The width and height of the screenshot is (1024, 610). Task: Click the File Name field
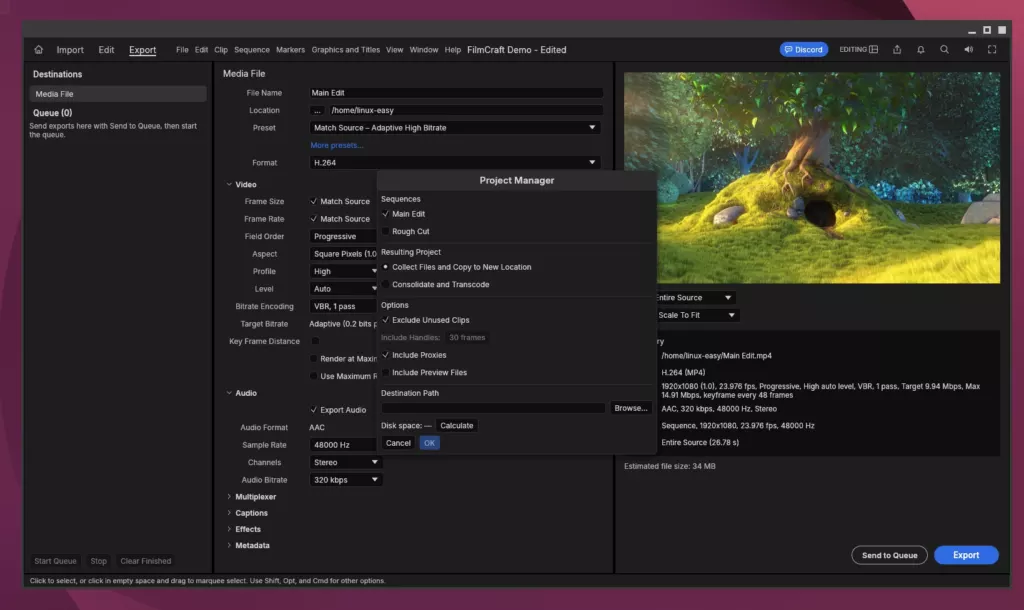point(455,93)
